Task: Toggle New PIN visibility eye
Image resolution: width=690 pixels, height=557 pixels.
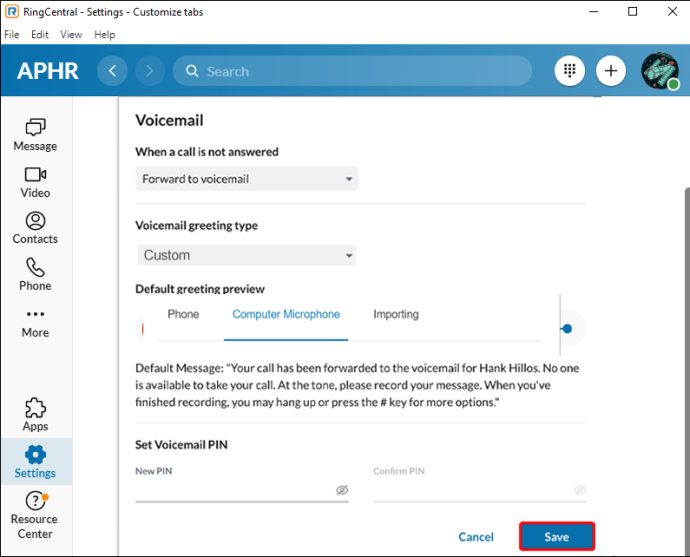Action: pyautogui.click(x=342, y=490)
